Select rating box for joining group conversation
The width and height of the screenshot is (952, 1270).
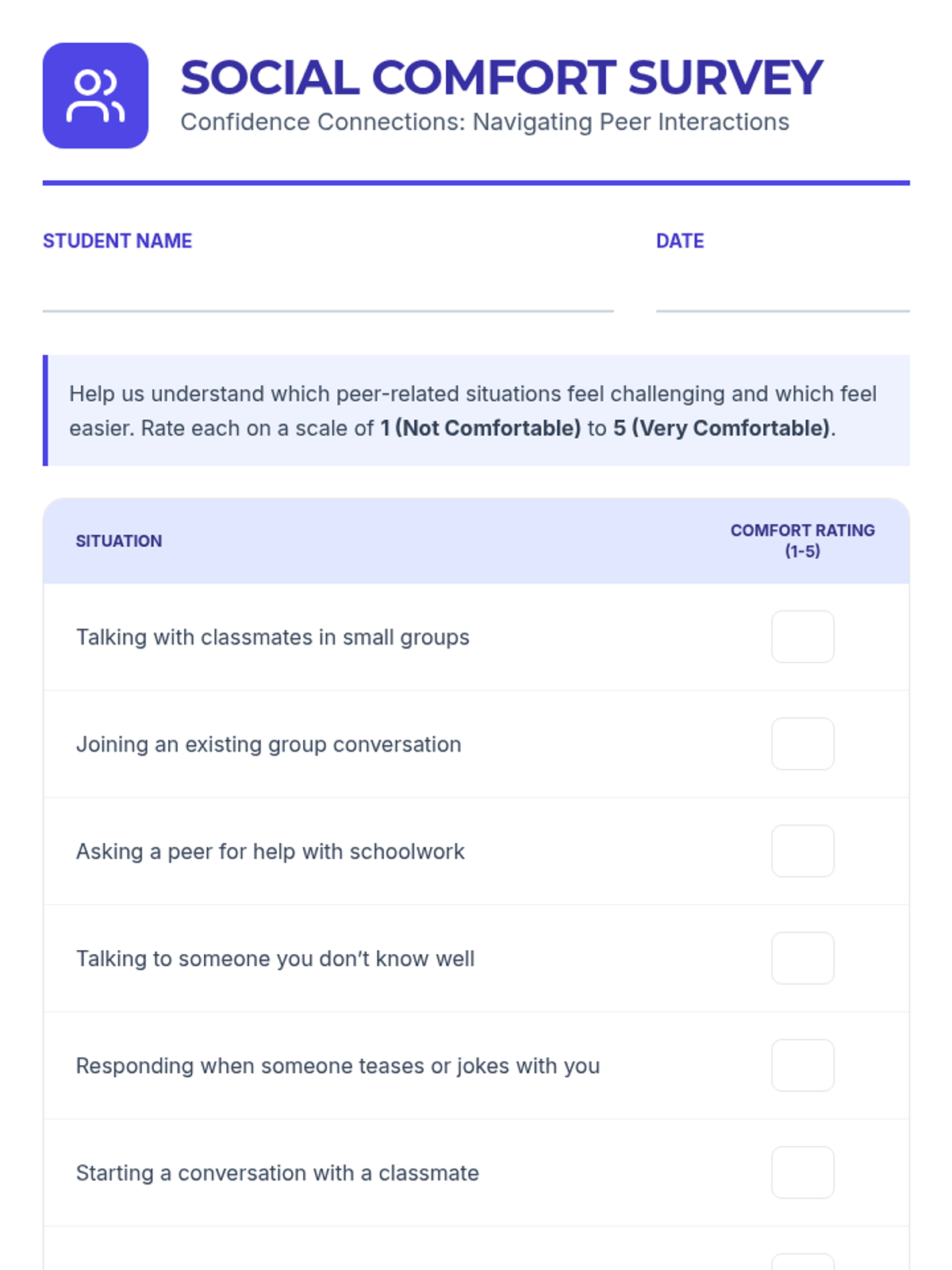pos(802,744)
